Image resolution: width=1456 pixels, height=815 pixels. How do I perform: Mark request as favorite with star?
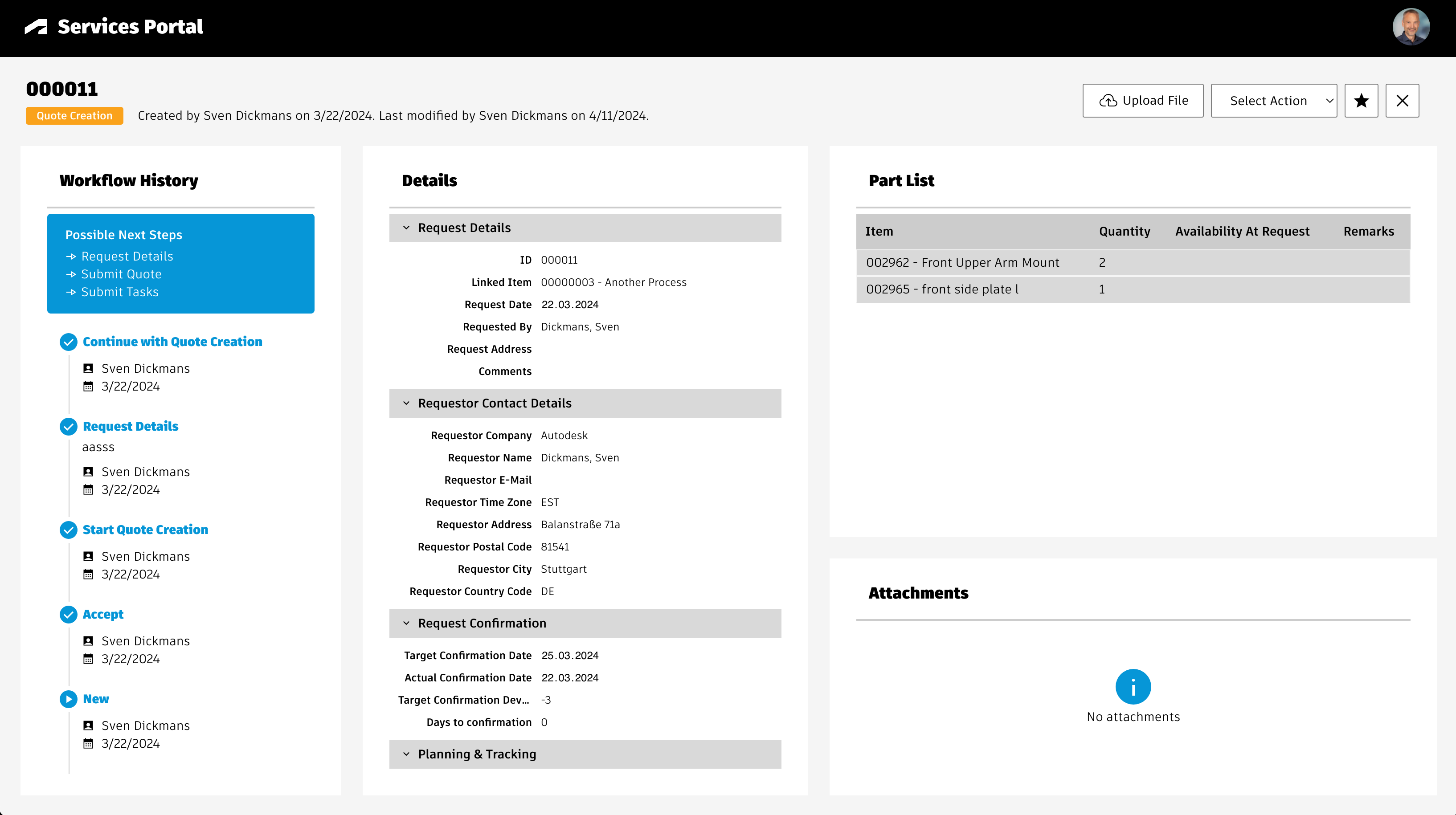point(1361,101)
